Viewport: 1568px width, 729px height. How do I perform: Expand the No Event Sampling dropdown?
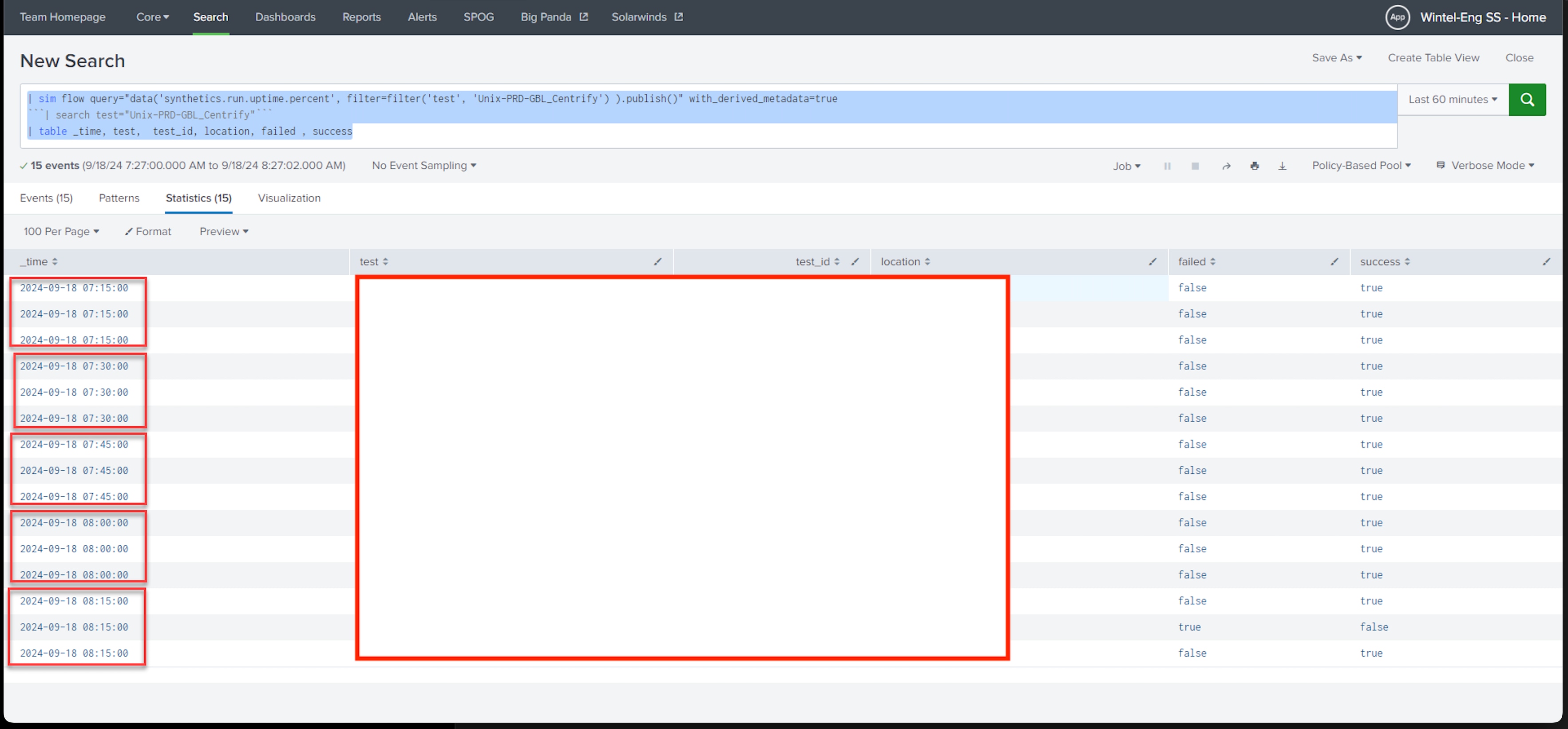424,166
